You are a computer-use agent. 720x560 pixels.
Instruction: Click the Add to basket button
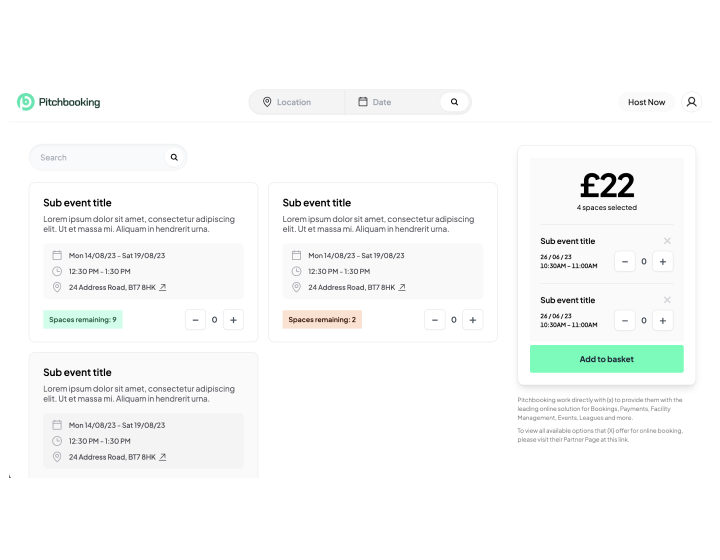607,359
